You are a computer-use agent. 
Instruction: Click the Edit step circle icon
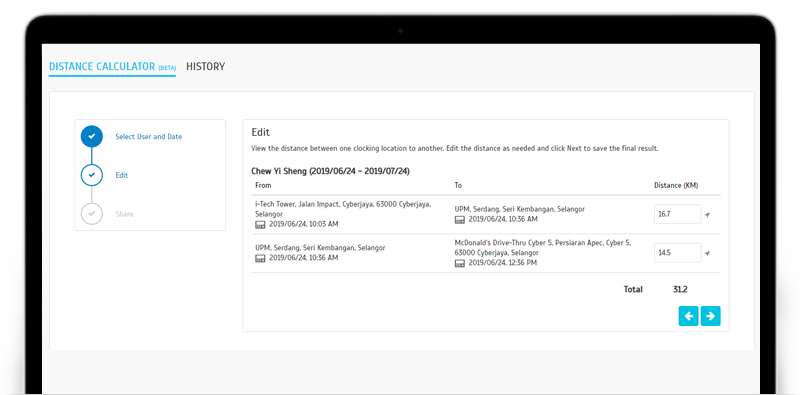tap(92, 175)
